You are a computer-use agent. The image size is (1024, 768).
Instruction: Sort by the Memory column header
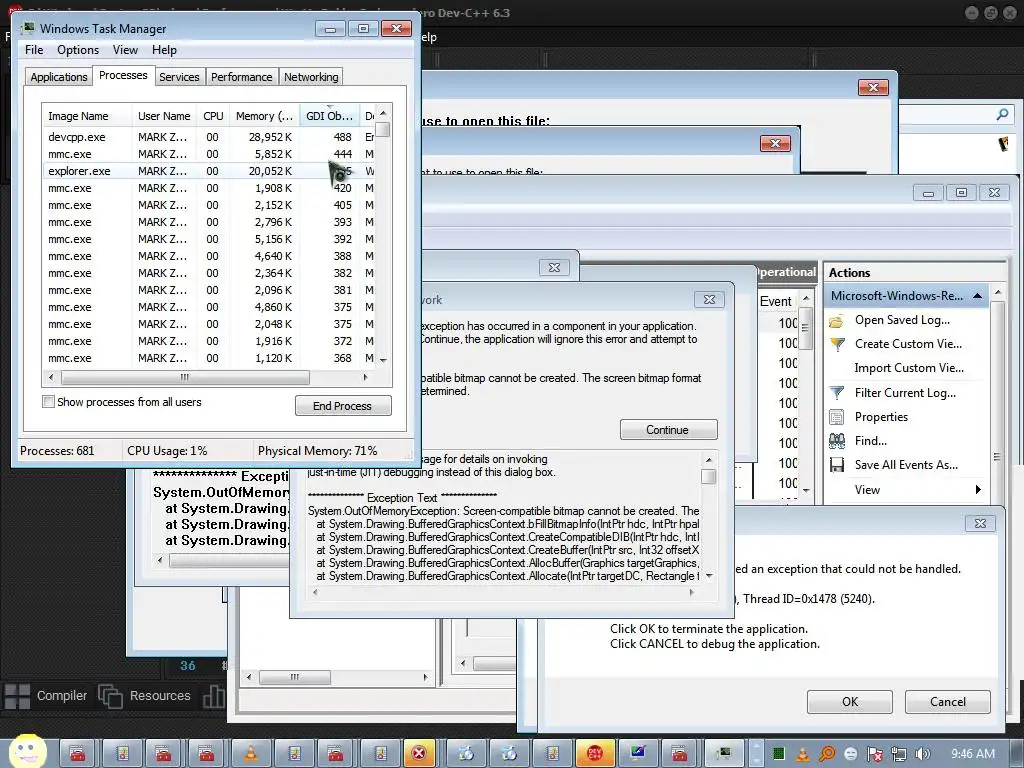click(x=264, y=116)
